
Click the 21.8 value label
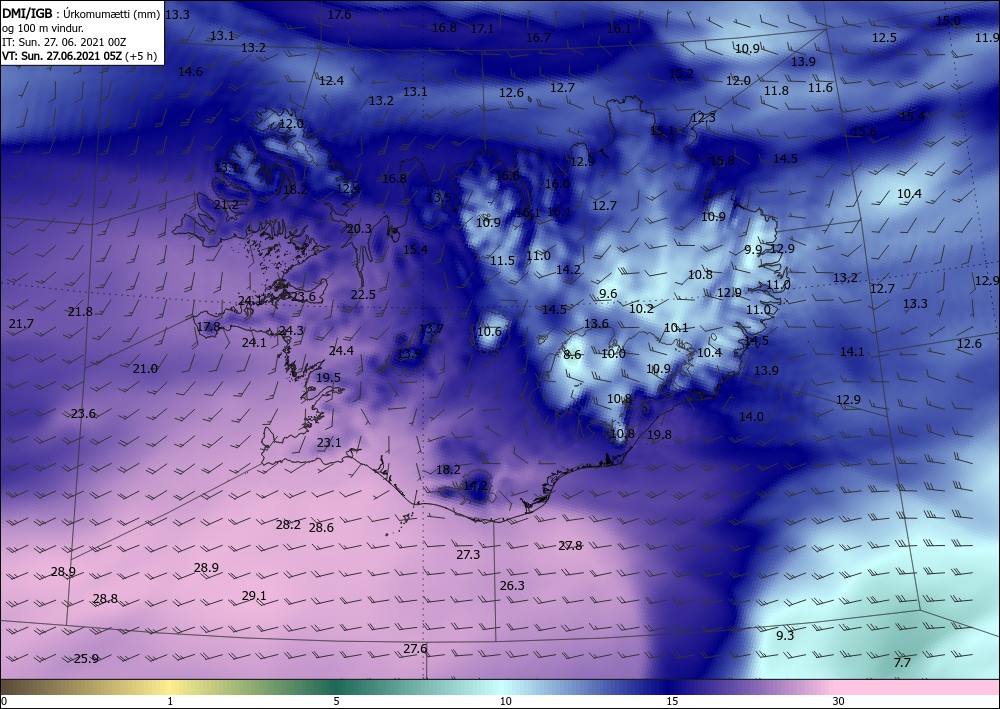80,312
